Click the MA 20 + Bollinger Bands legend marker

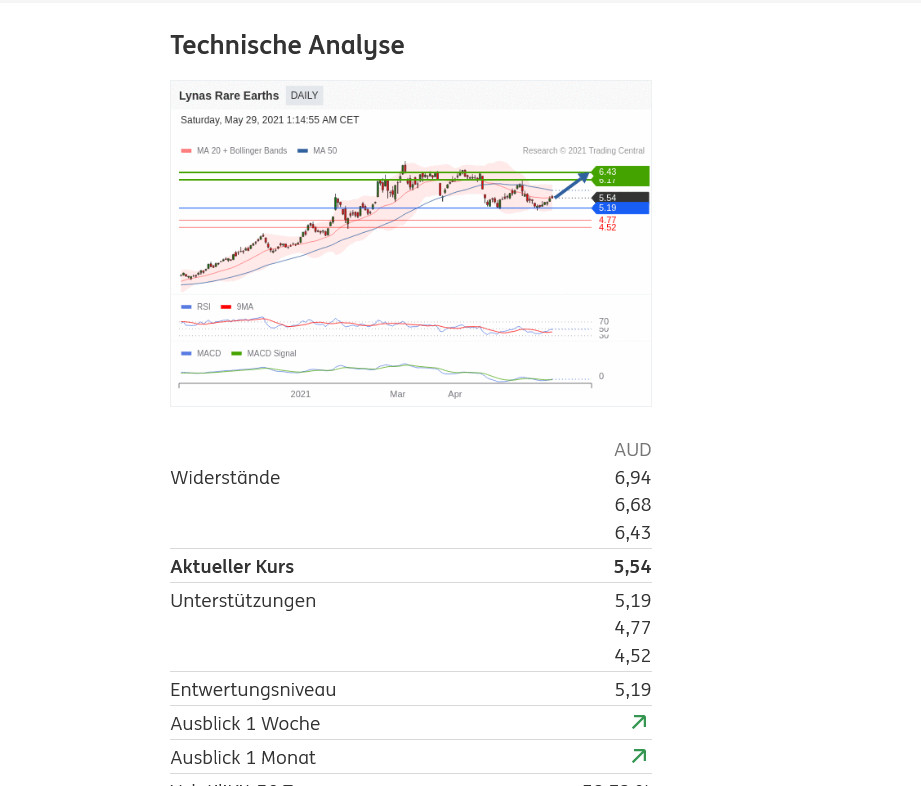(x=186, y=151)
